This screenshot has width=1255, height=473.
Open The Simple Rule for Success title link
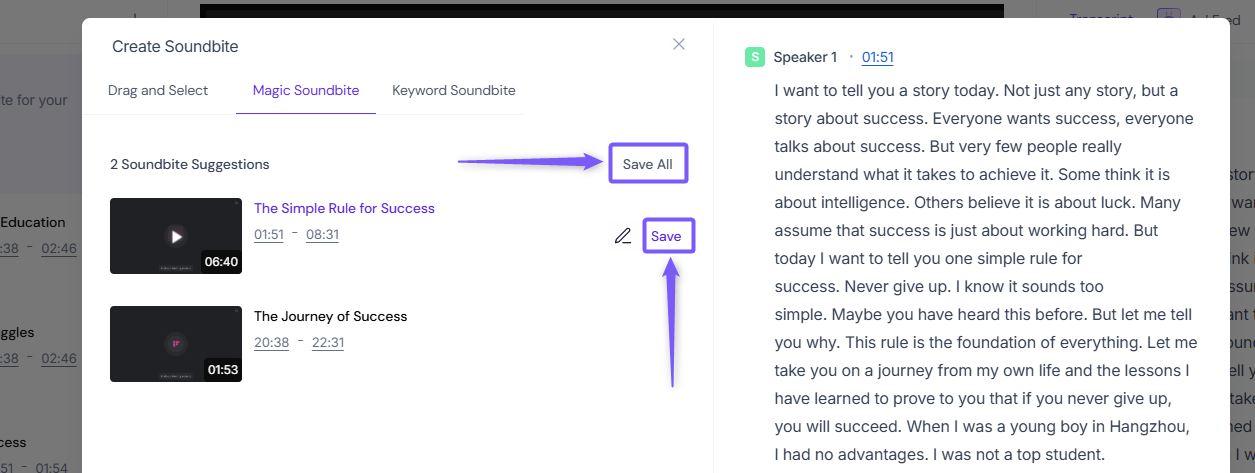point(344,208)
